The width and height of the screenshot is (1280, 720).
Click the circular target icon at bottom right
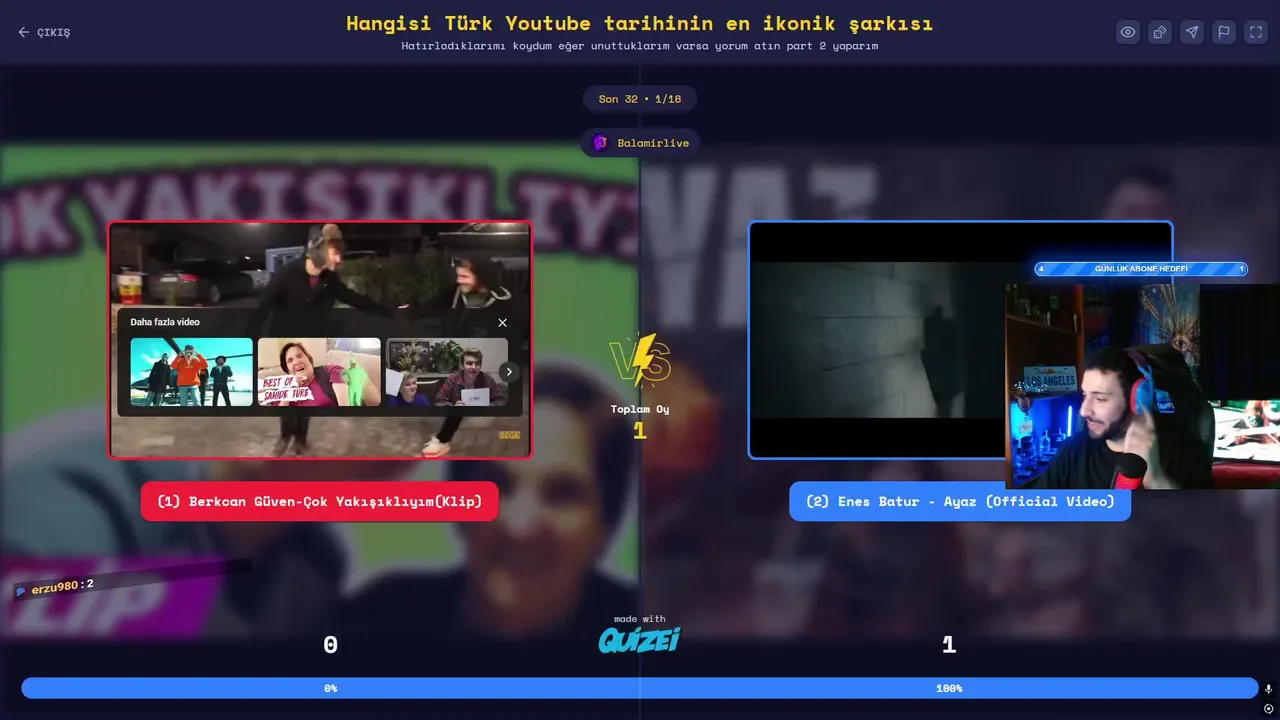pos(1268,709)
